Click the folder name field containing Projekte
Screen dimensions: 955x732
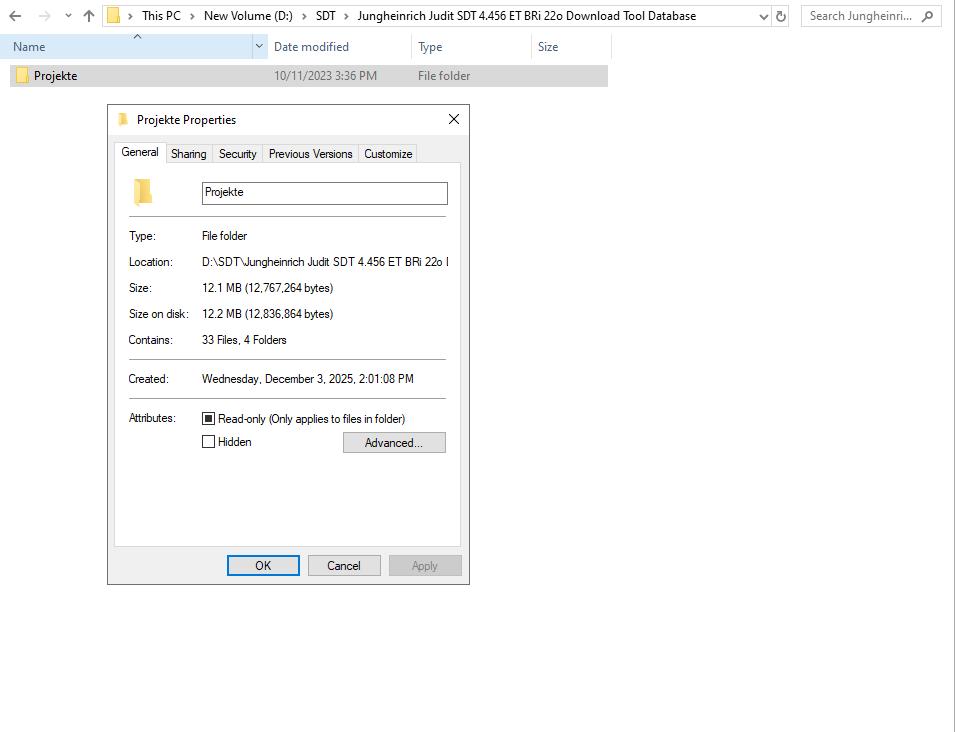[325, 193]
